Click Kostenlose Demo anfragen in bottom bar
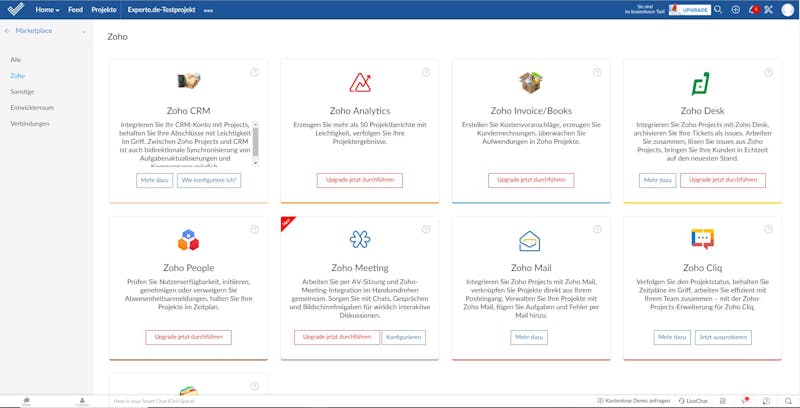The image size is (800, 408). tap(633, 401)
